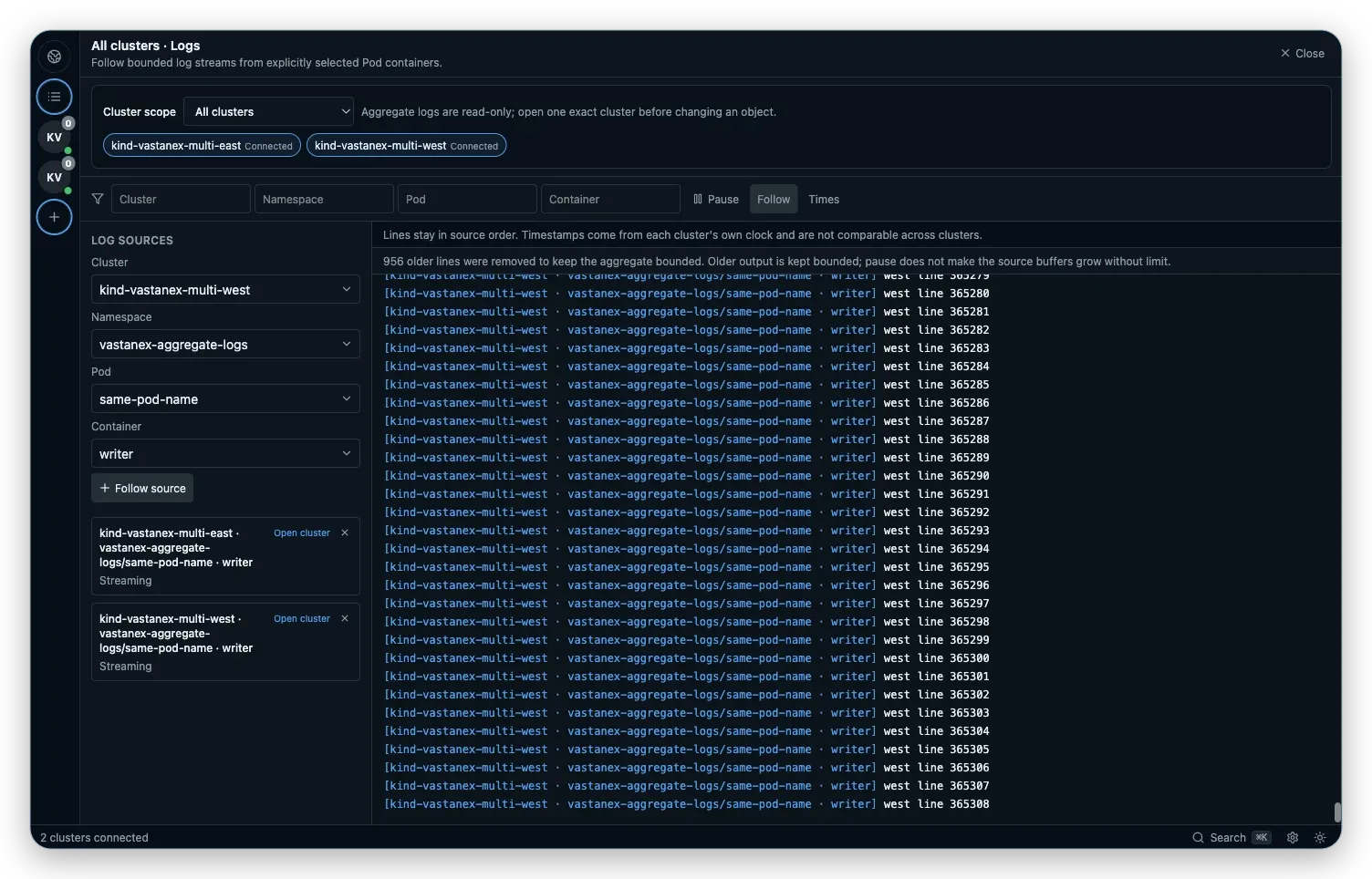Image resolution: width=1372 pixels, height=879 pixels.
Task: Remove kind-vastanex-multi-west log source
Action: coord(345,618)
